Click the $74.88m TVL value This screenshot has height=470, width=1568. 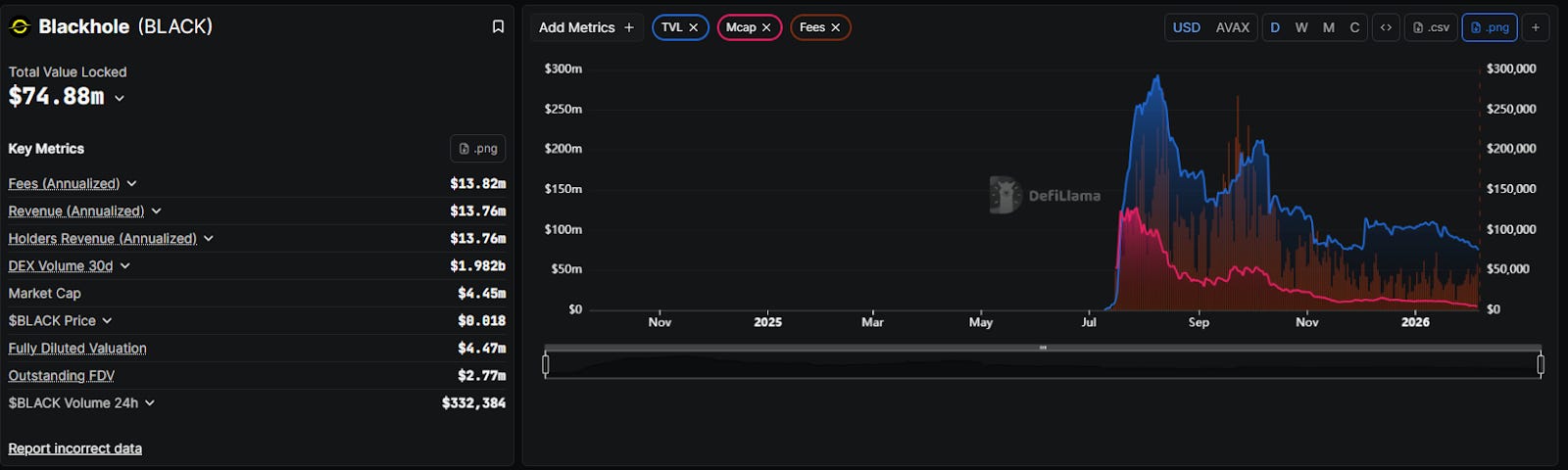(56, 97)
